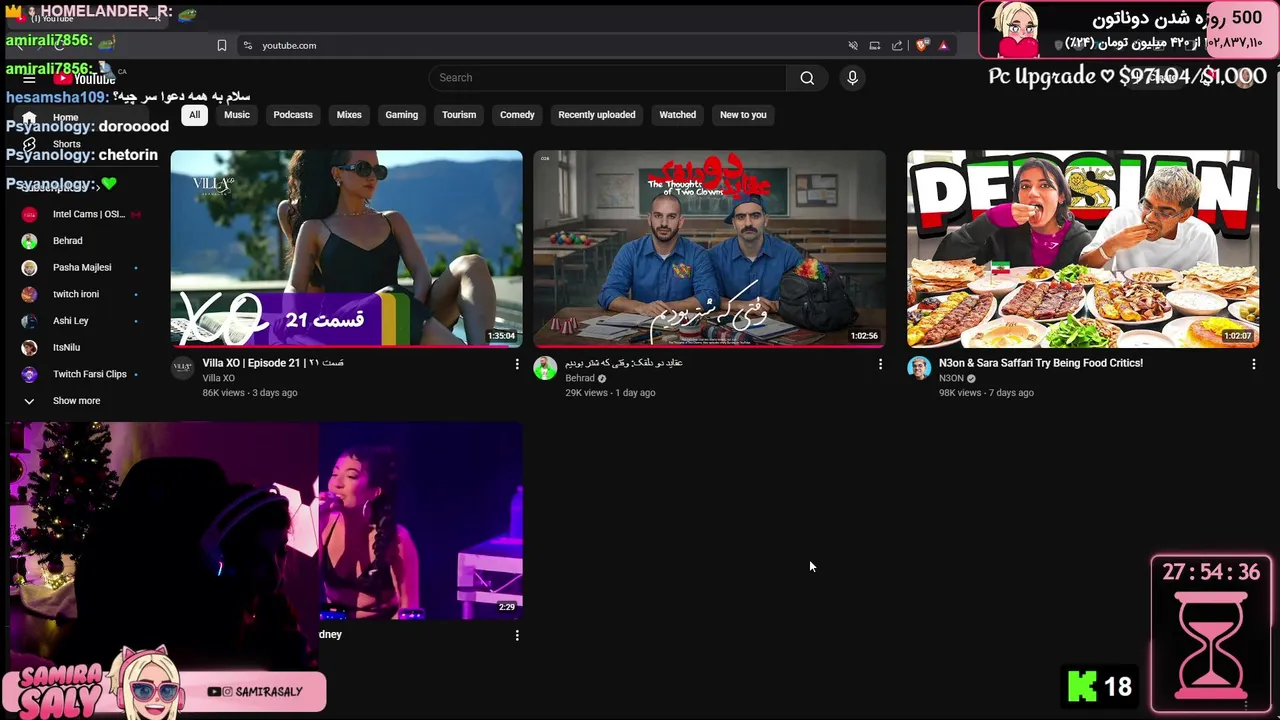Open Pasha Majlesi avatar in sidebar
Viewport: 1280px width, 720px height.
29,268
